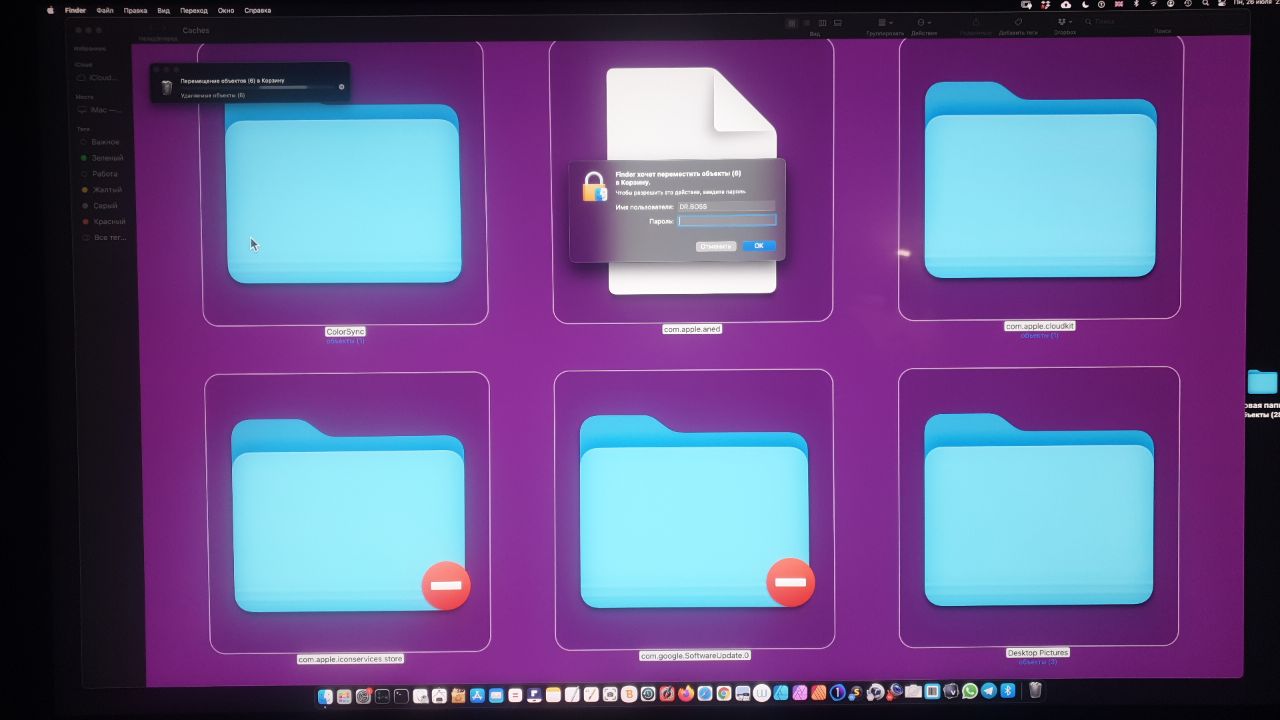Open the Finder menu
The width and height of the screenshot is (1280, 720).
[x=75, y=10]
